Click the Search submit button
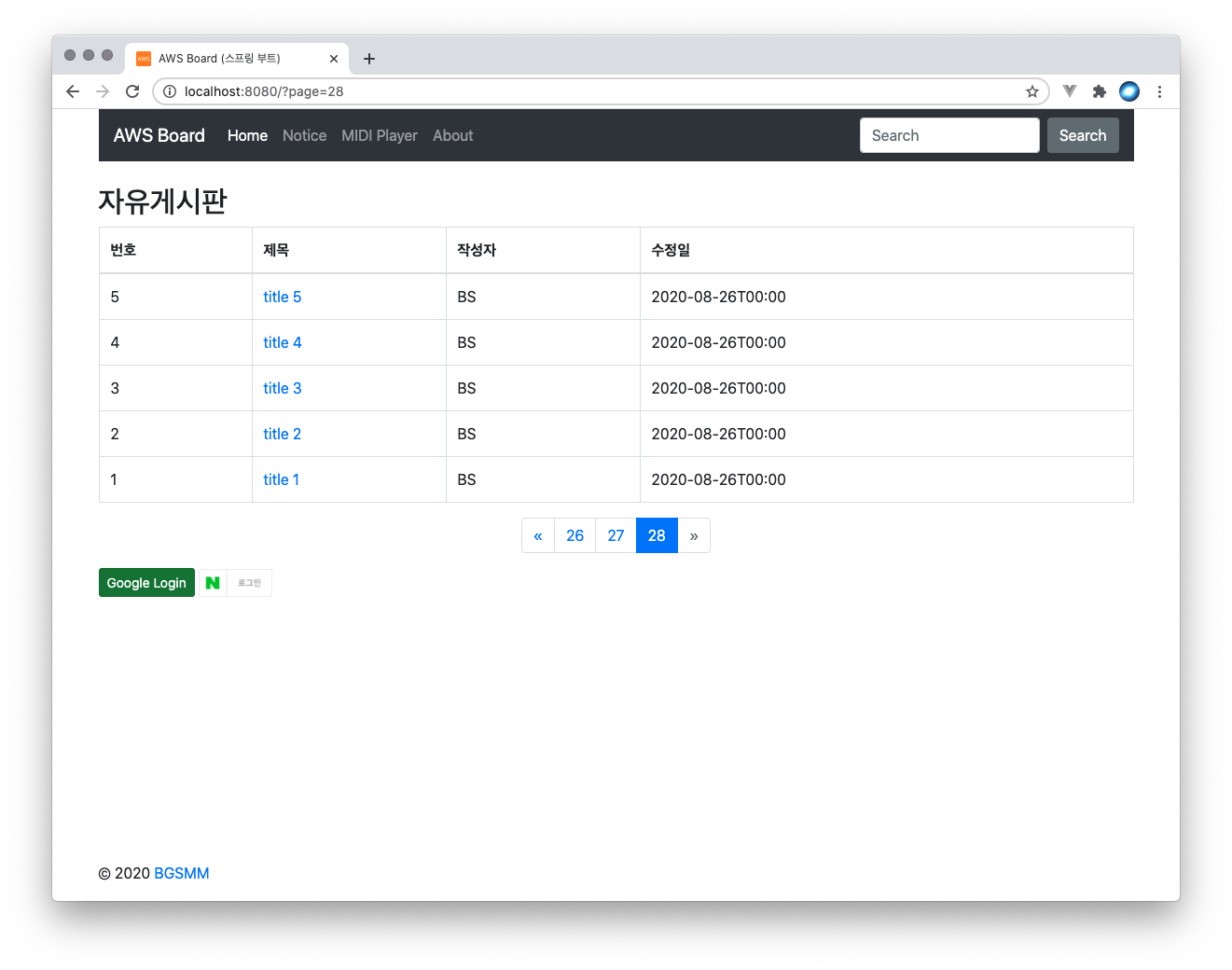This screenshot has height=970, width=1232. point(1082,135)
